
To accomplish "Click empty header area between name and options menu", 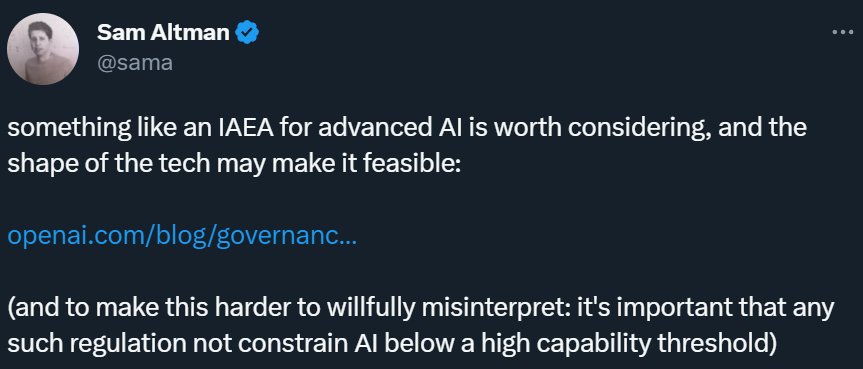I will click(x=545, y=33).
